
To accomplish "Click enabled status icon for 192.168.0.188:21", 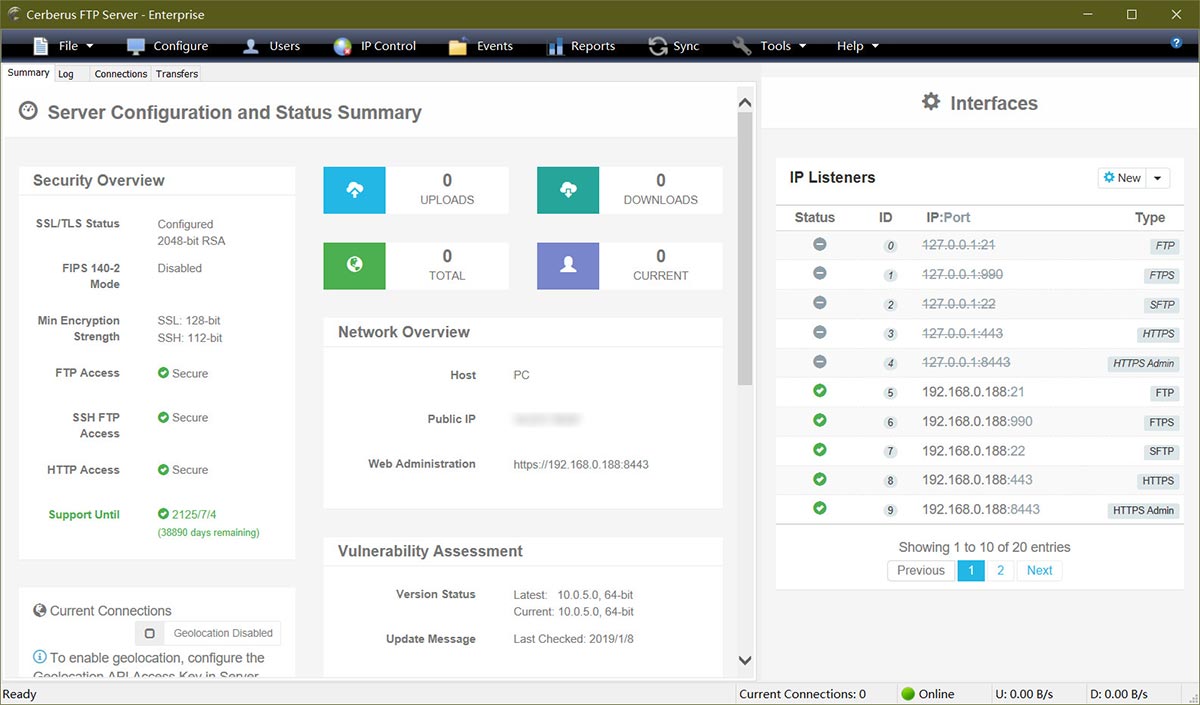I will pyautogui.click(x=819, y=391).
